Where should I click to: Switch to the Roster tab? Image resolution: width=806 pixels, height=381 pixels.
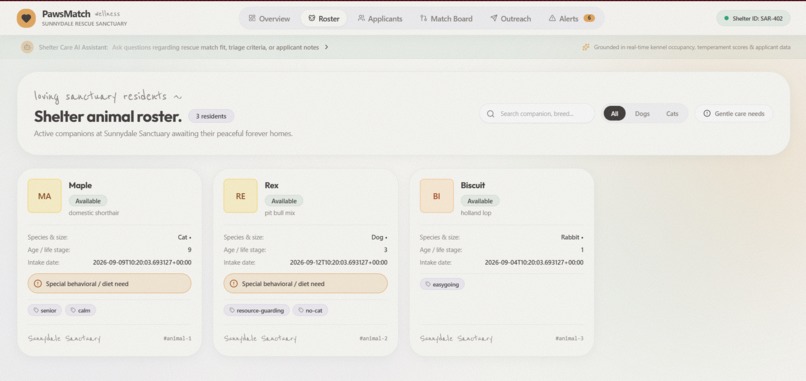[324, 19]
